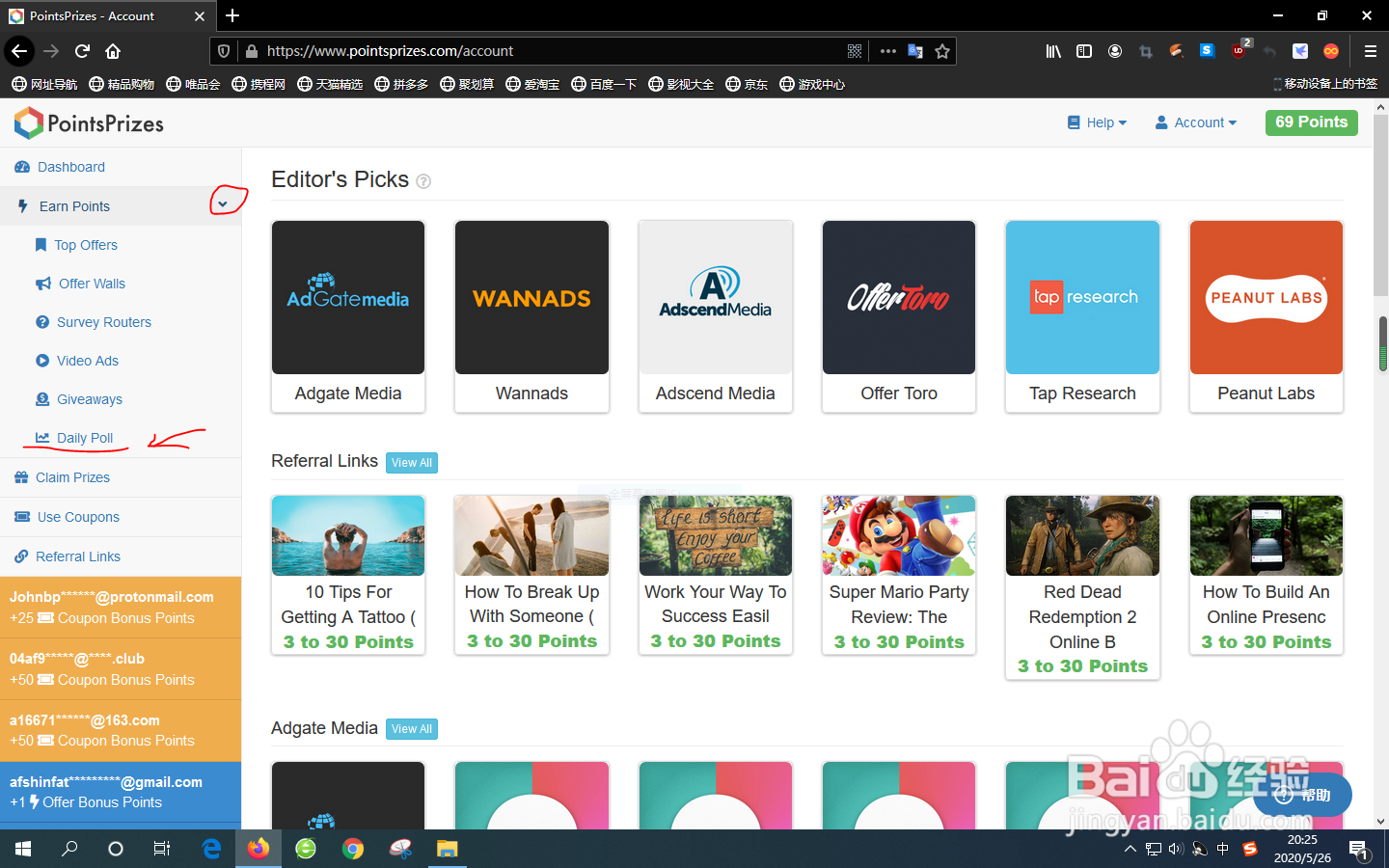The height and width of the screenshot is (868, 1389).
Task: Open the Account dropdown
Action: click(1196, 122)
